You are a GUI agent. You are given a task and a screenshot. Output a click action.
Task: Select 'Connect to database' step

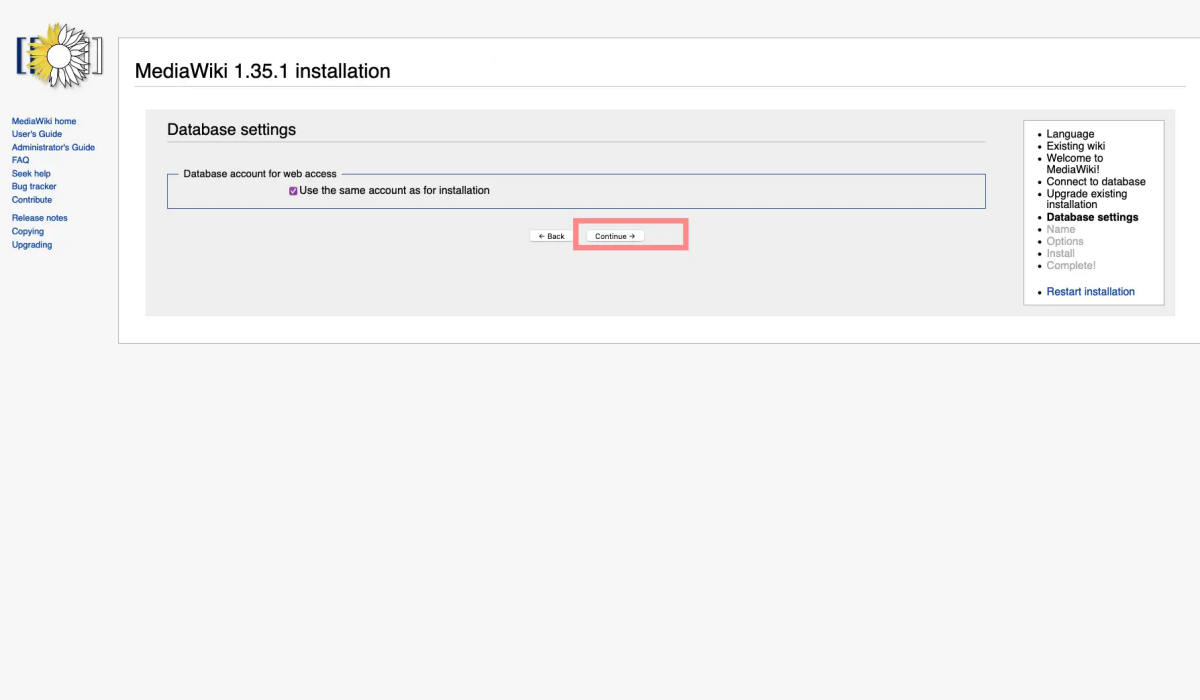(1096, 182)
